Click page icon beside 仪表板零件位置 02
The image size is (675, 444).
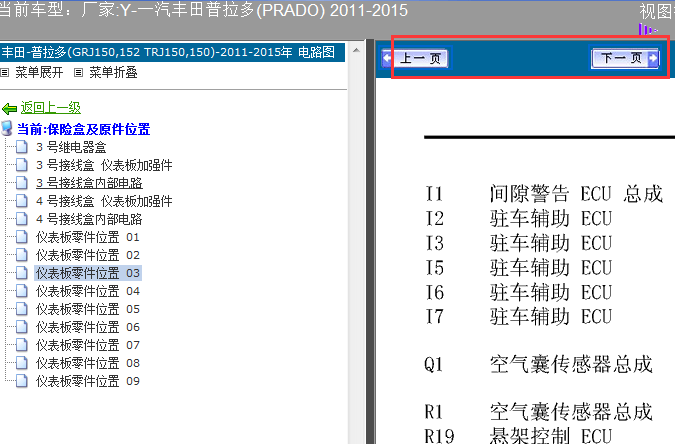[22, 255]
